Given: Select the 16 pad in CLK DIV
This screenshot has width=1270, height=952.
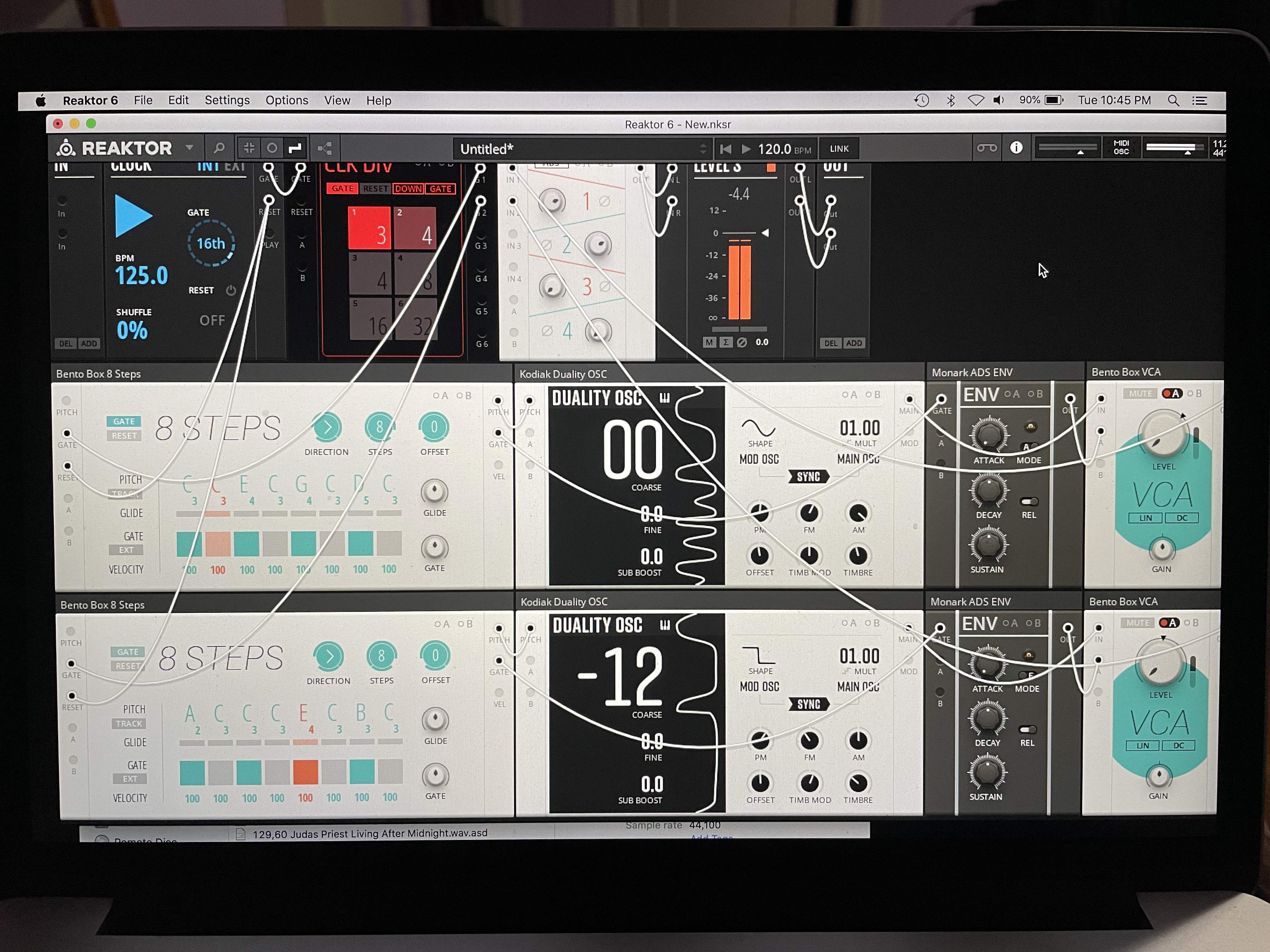Looking at the screenshot, I should 371,320.
